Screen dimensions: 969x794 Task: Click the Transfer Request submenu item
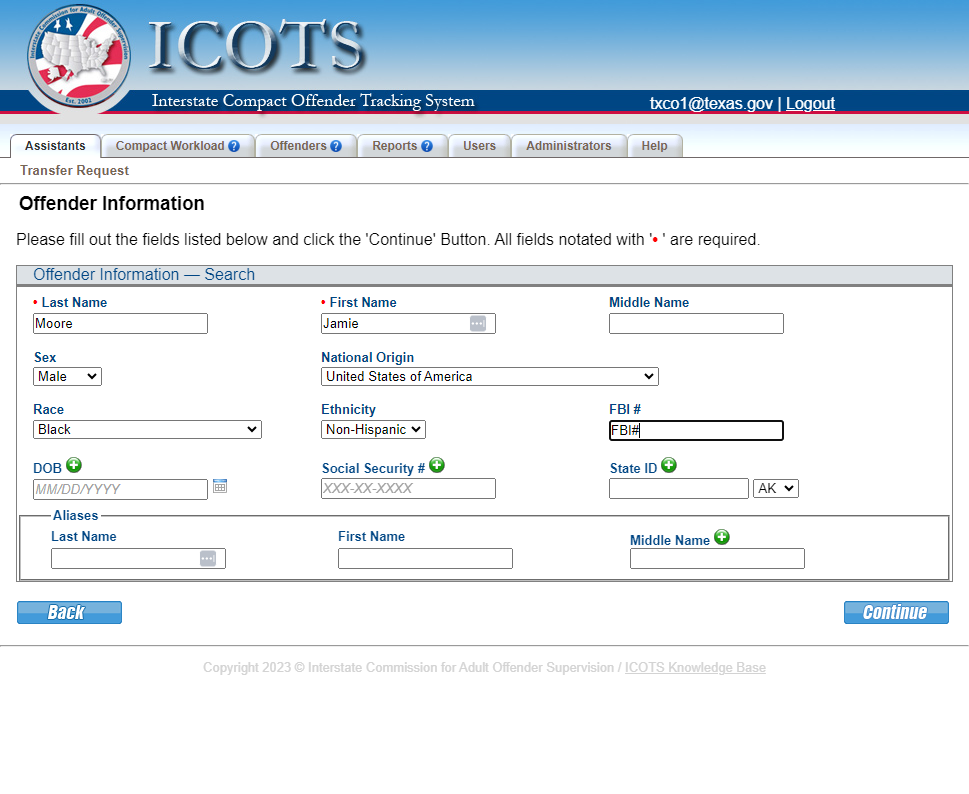[x=74, y=171]
